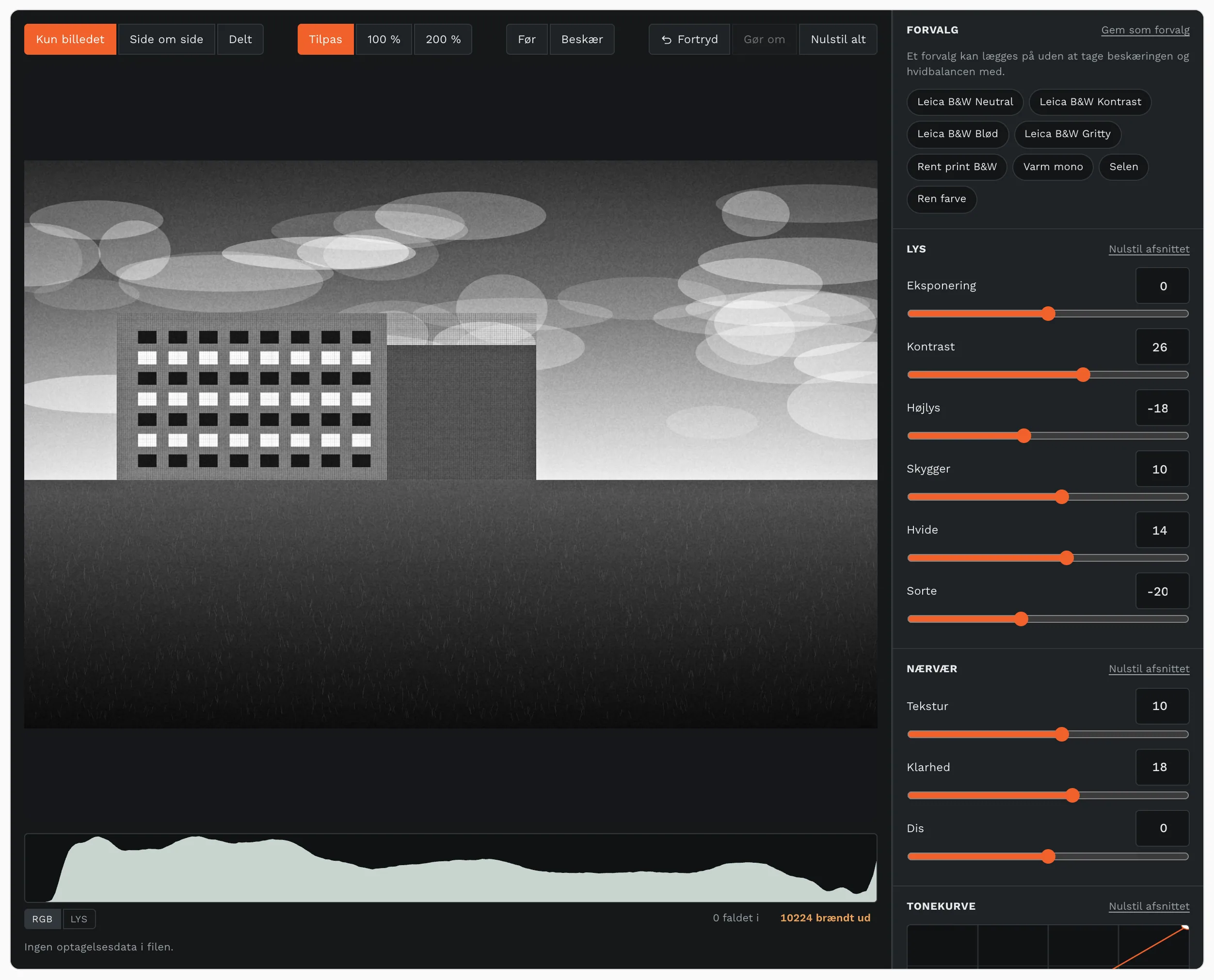
Task: Click the Højlys slider handle
Action: 1024,436
